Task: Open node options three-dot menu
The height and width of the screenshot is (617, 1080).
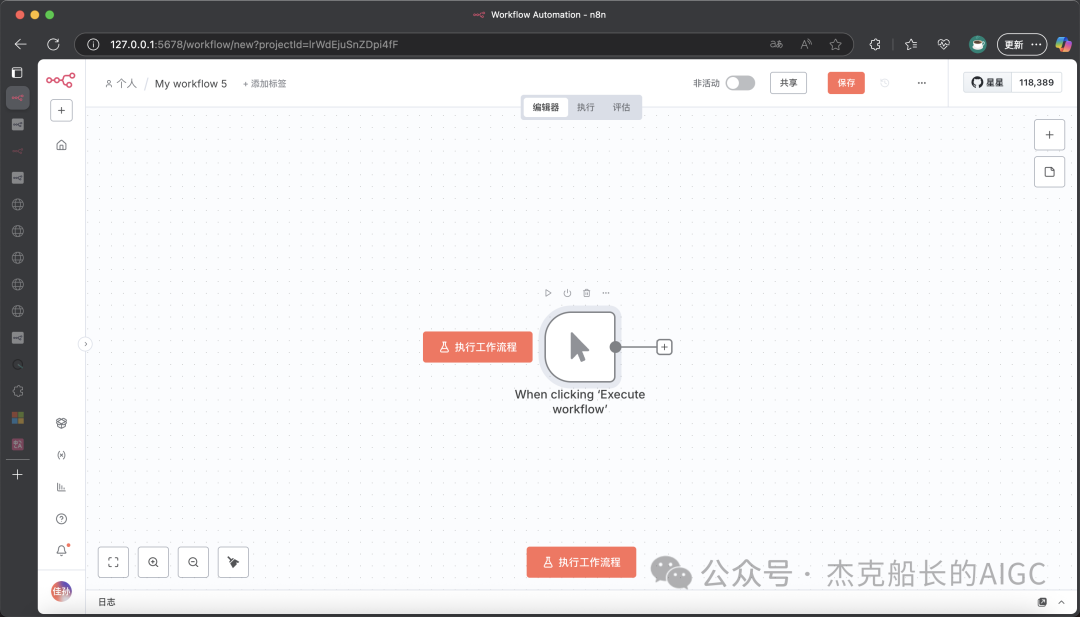Action: pos(606,293)
